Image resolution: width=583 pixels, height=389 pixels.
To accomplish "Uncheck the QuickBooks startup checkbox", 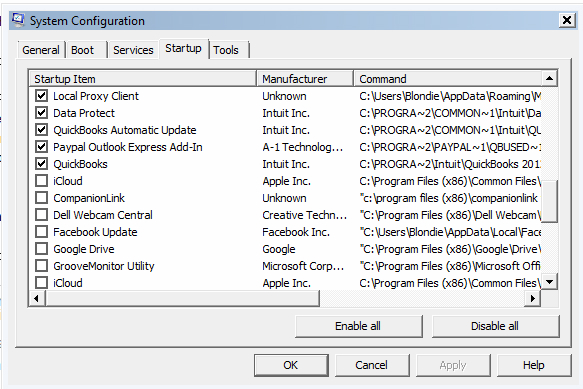I will 41,164.
